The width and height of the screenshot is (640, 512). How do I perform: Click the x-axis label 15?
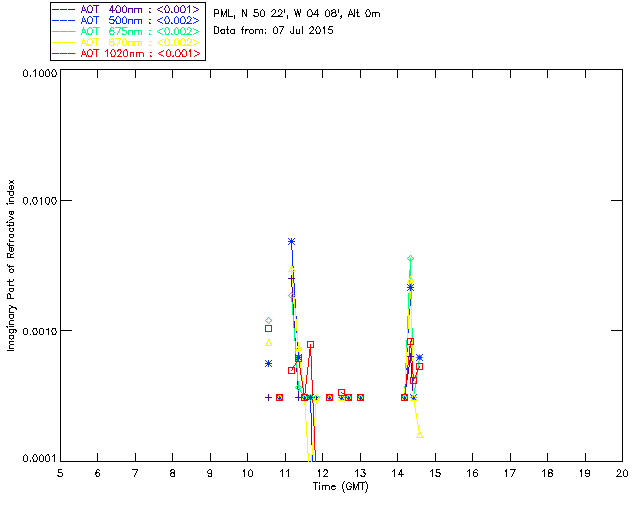435,473
